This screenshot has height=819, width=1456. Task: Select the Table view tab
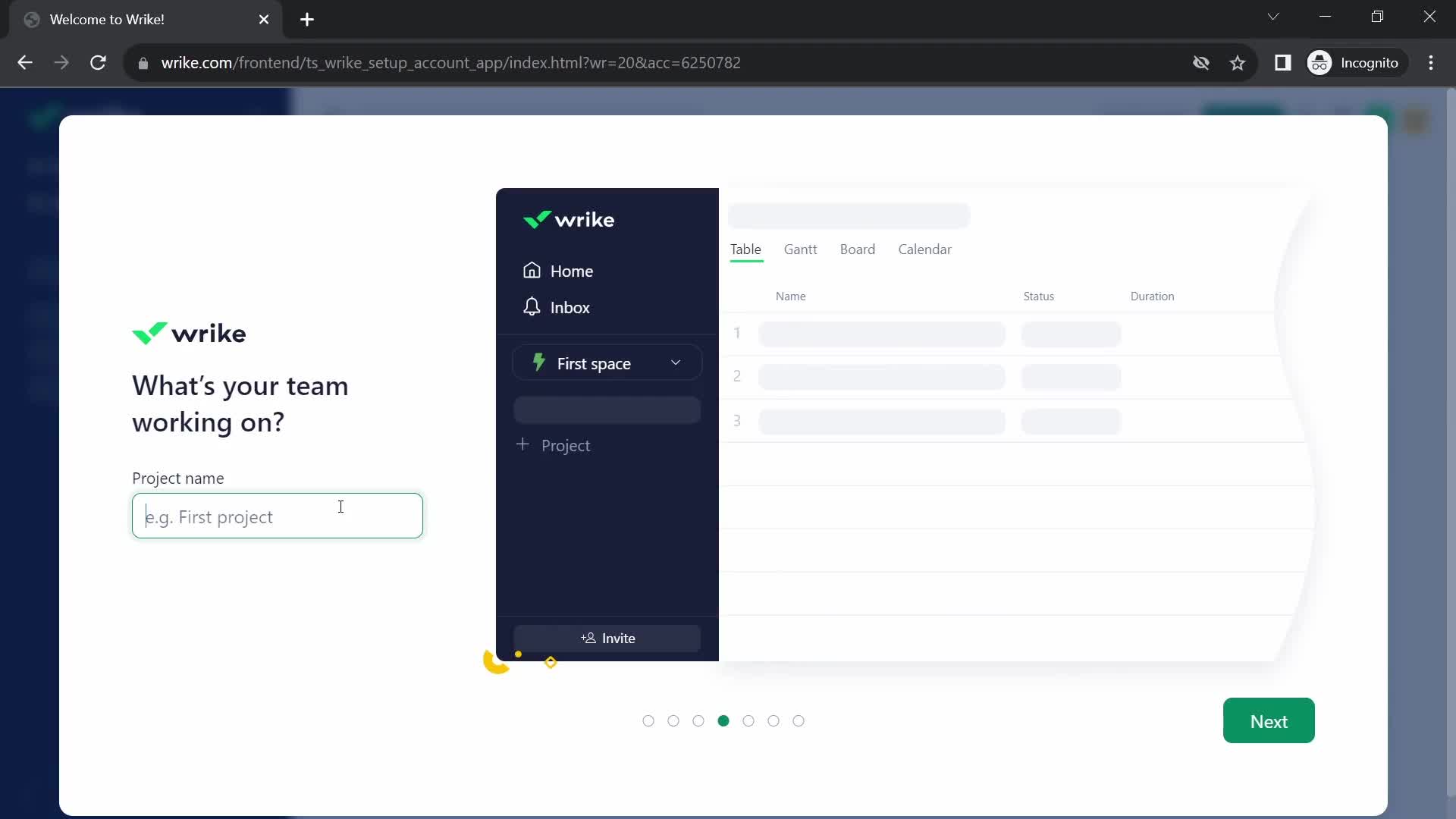746,249
